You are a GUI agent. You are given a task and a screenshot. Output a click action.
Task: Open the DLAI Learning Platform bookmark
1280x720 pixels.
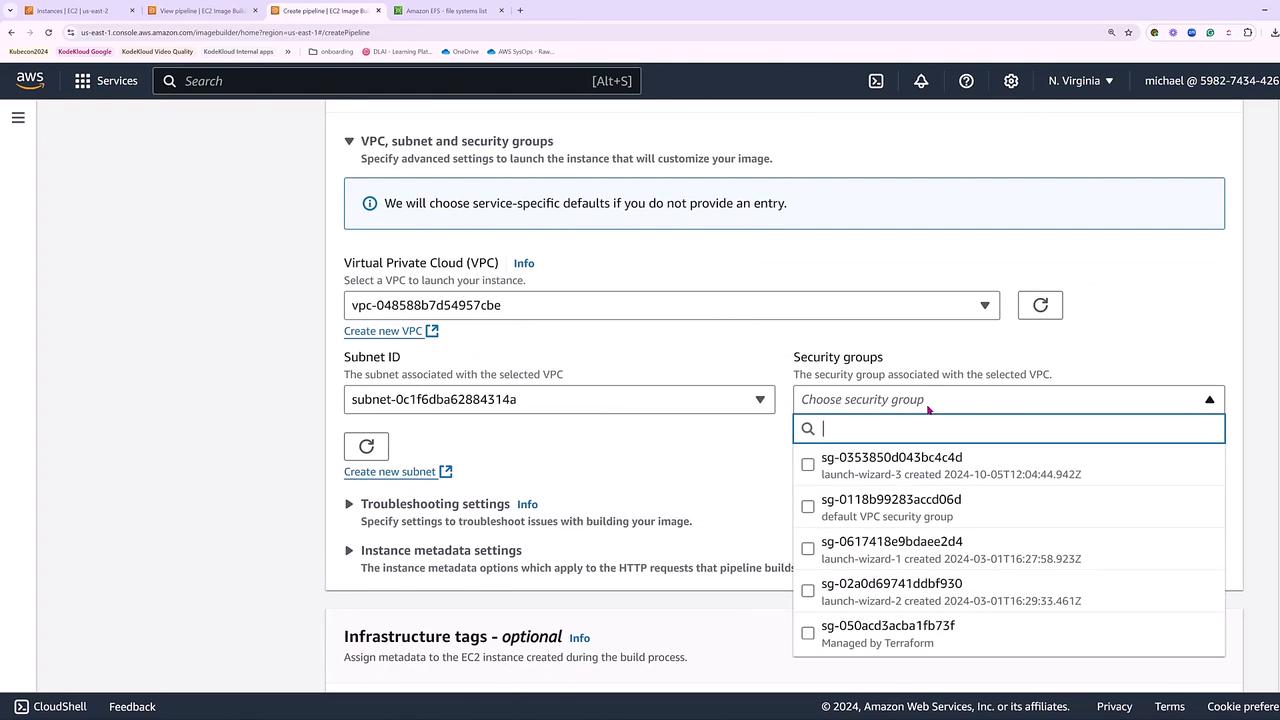click(397, 51)
